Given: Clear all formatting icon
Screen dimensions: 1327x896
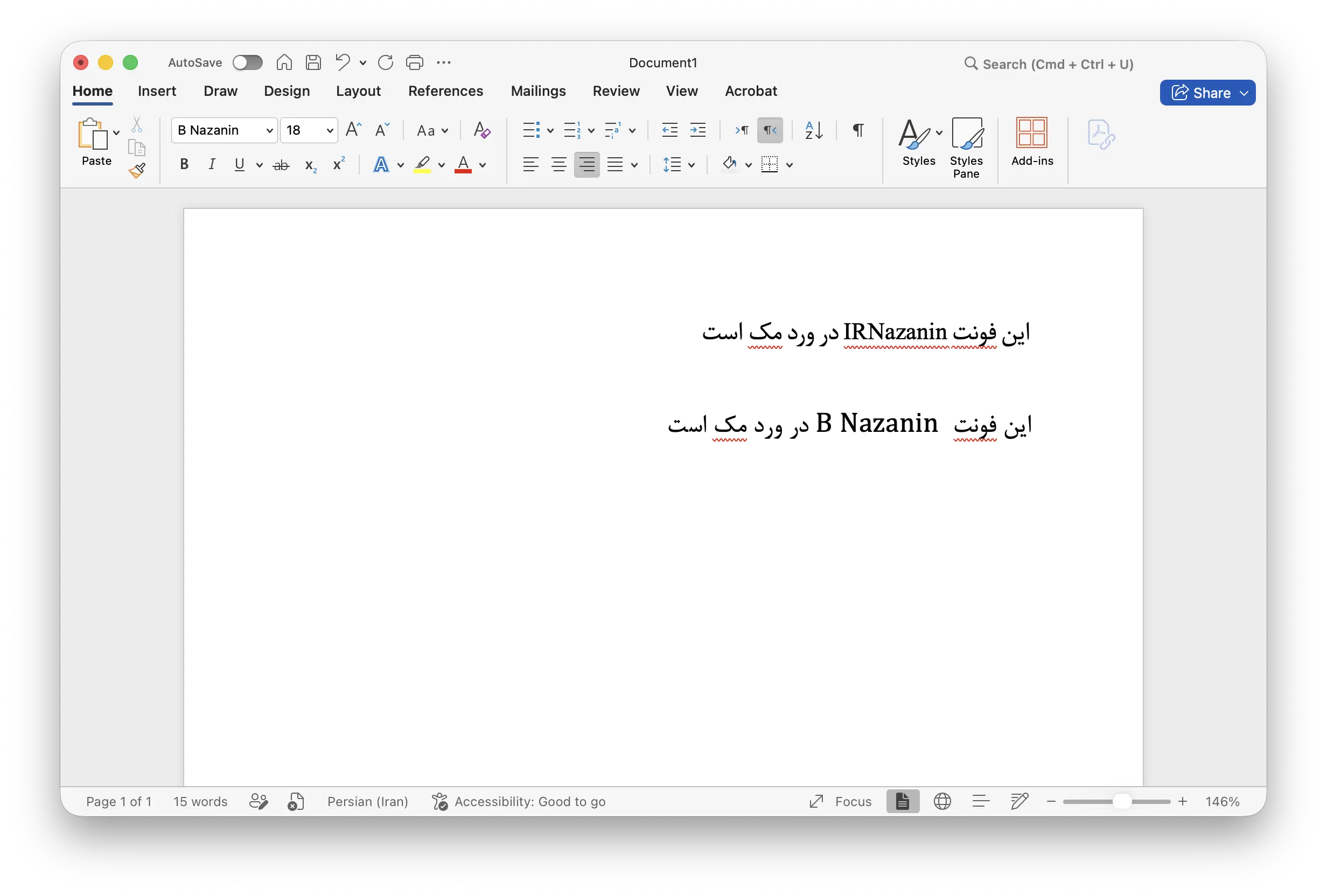Looking at the screenshot, I should point(482,130).
